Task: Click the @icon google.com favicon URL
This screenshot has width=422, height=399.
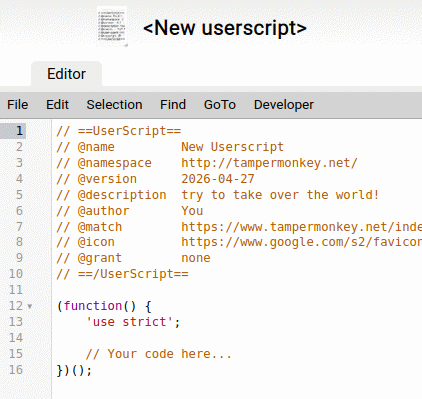Action: [301, 242]
